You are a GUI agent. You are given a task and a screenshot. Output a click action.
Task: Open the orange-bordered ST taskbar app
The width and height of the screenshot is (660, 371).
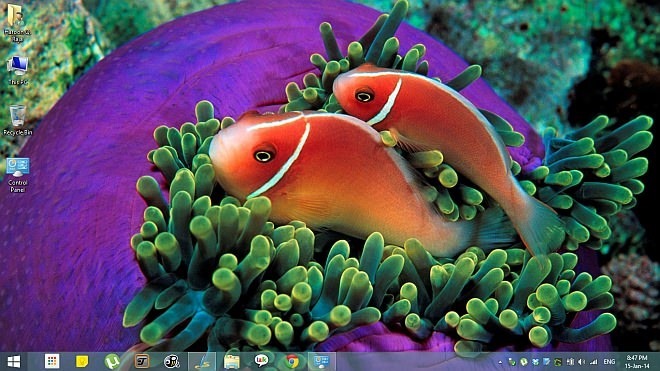pyautogui.click(x=142, y=361)
